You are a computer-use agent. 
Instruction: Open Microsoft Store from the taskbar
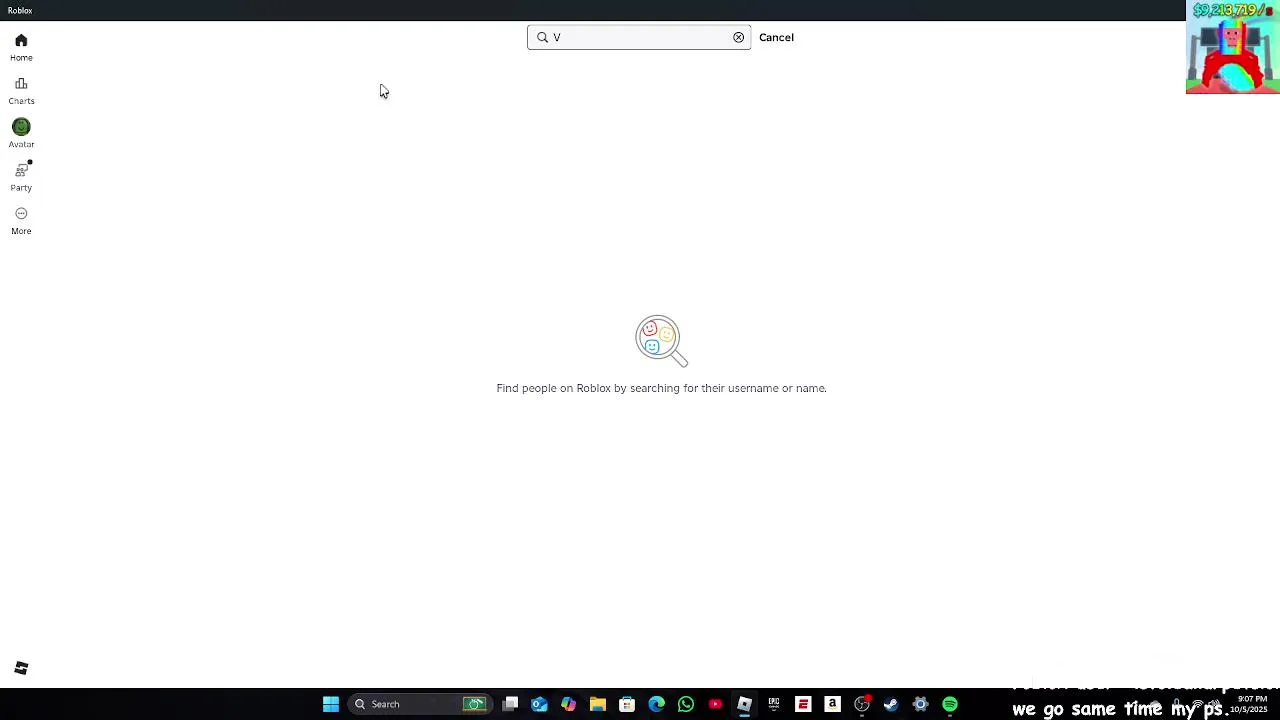[x=627, y=704]
